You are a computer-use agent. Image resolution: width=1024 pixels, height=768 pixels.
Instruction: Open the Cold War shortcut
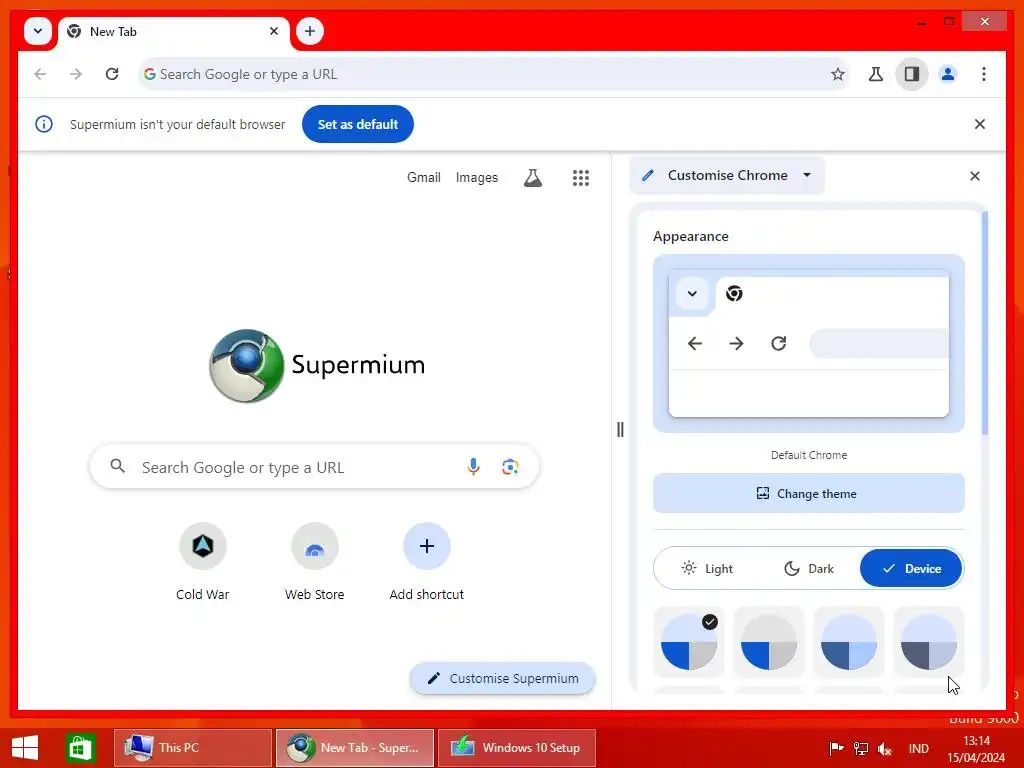tap(202, 562)
